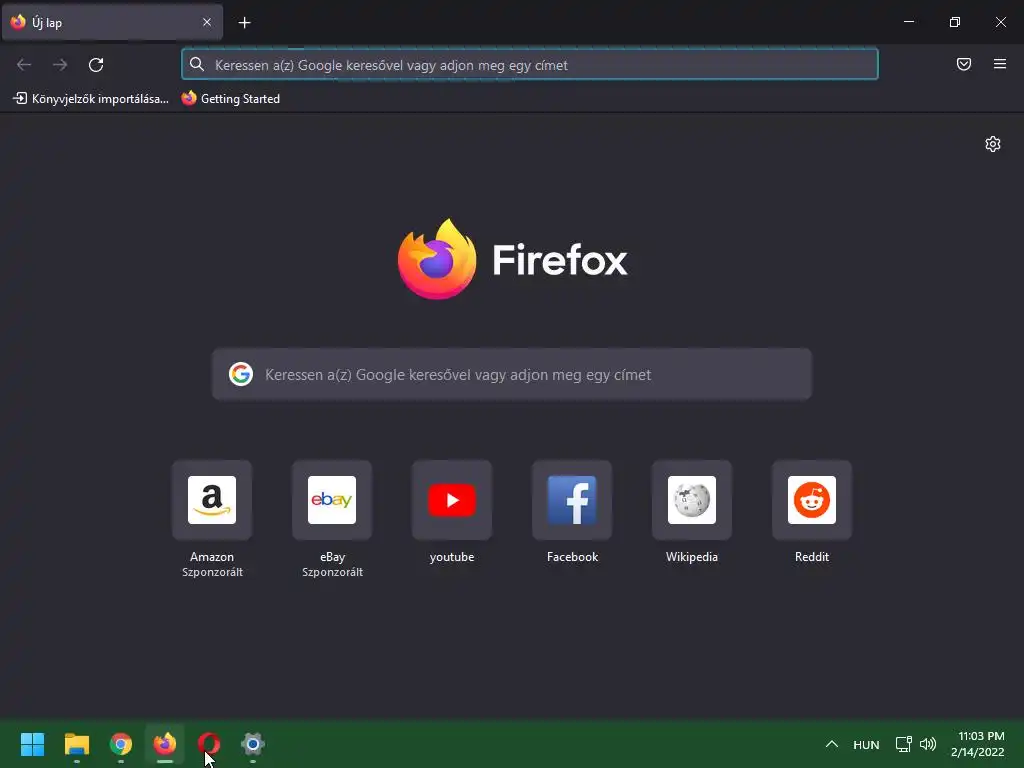The image size is (1024, 768).
Task: Click the Firefox taskbar icon
Action: [x=165, y=744]
